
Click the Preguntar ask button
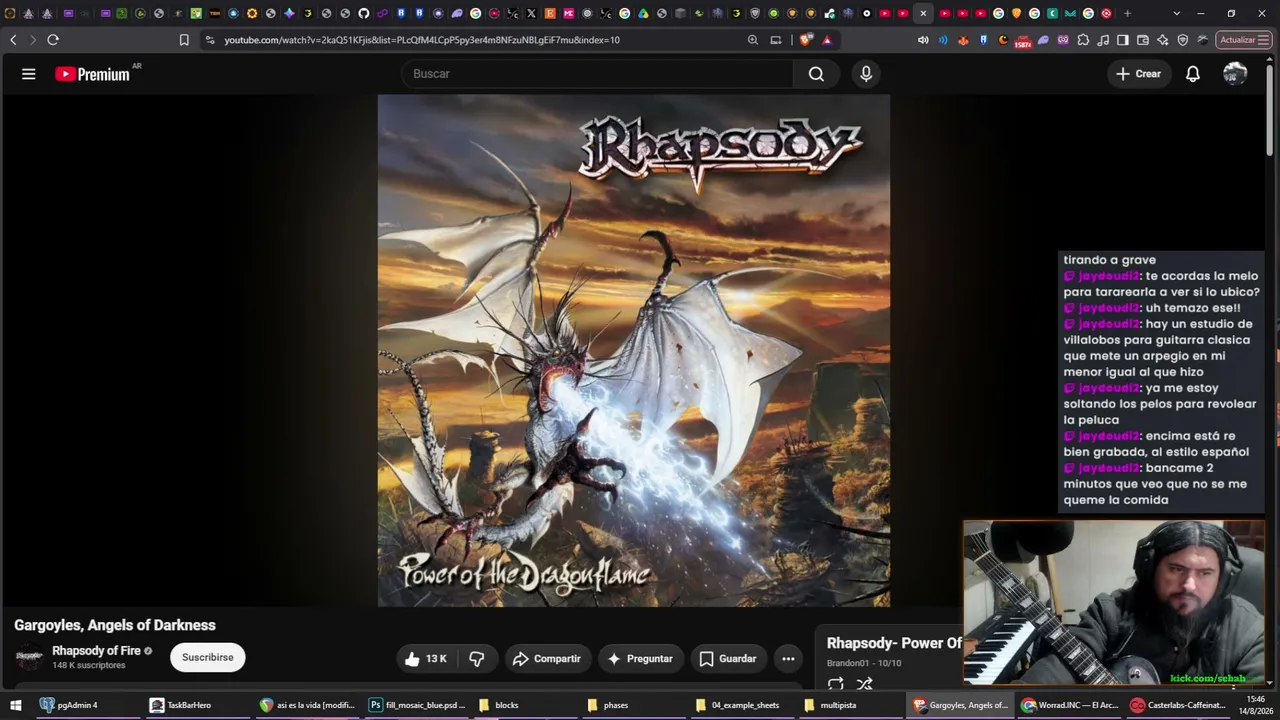(x=640, y=659)
